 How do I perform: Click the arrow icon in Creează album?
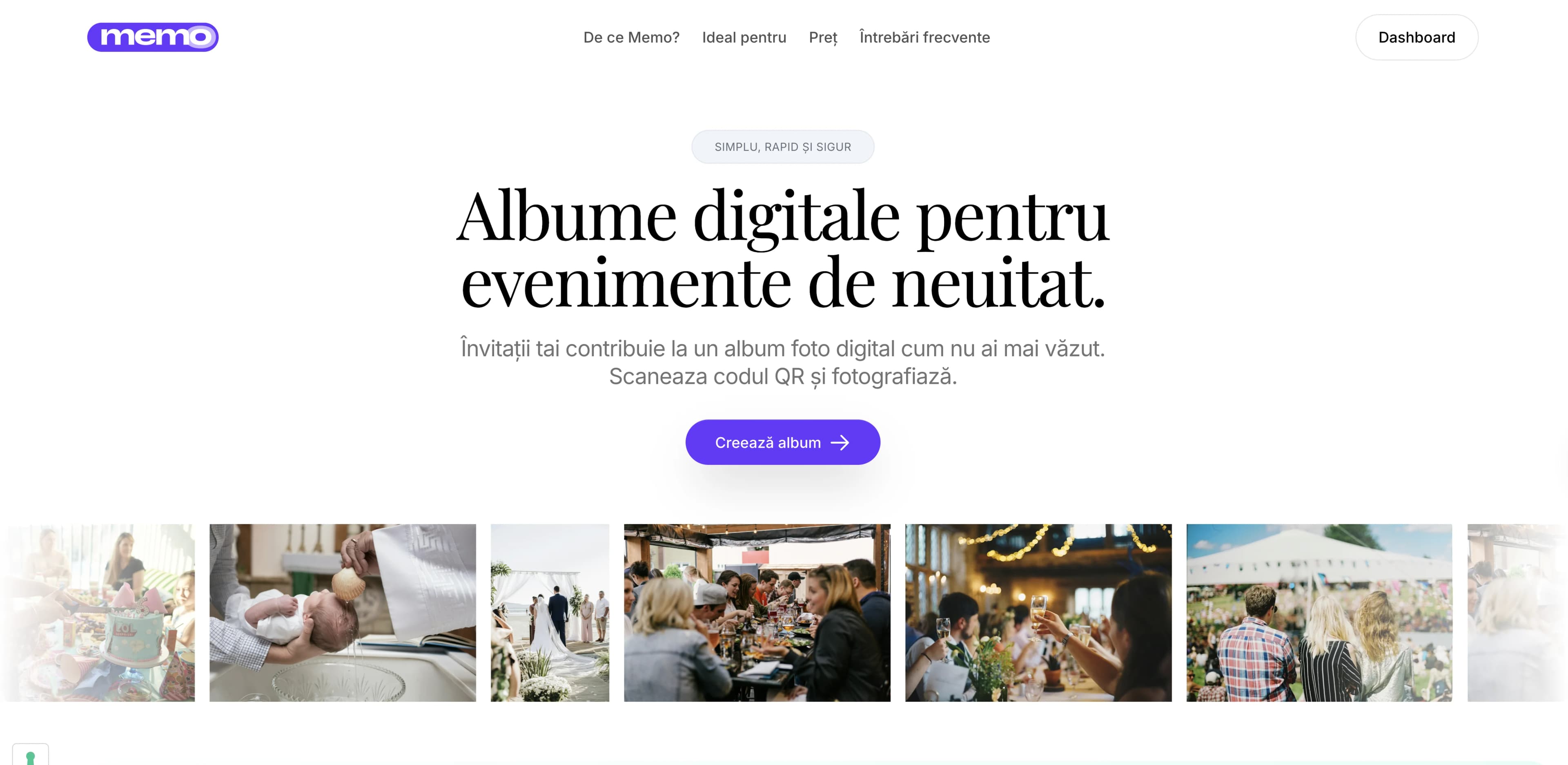tap(840, 443)
